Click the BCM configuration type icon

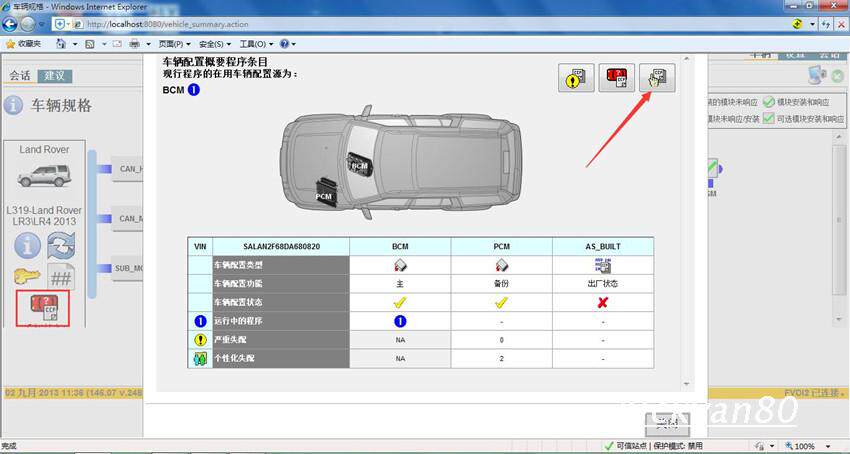point(400,265)
